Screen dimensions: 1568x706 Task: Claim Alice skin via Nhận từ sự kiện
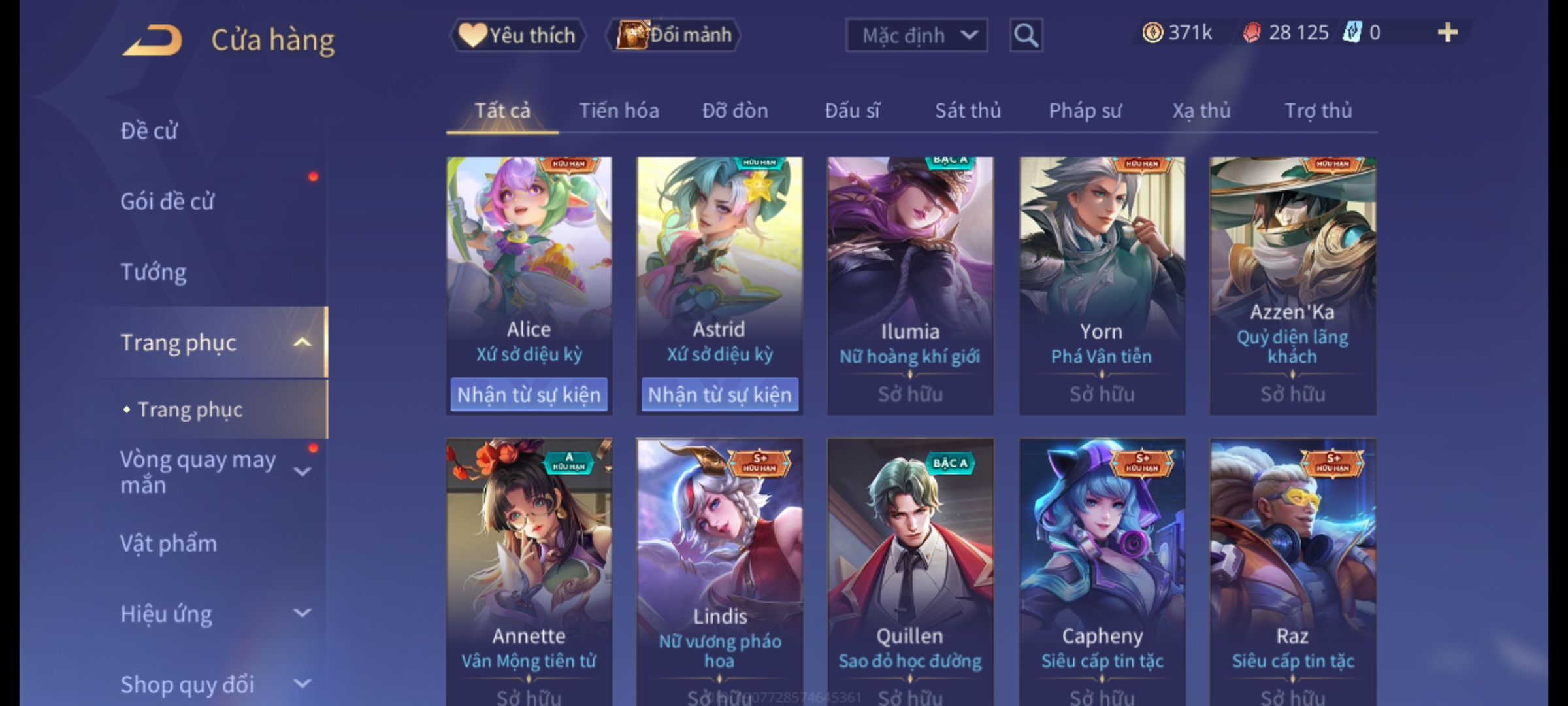(529, 395)
